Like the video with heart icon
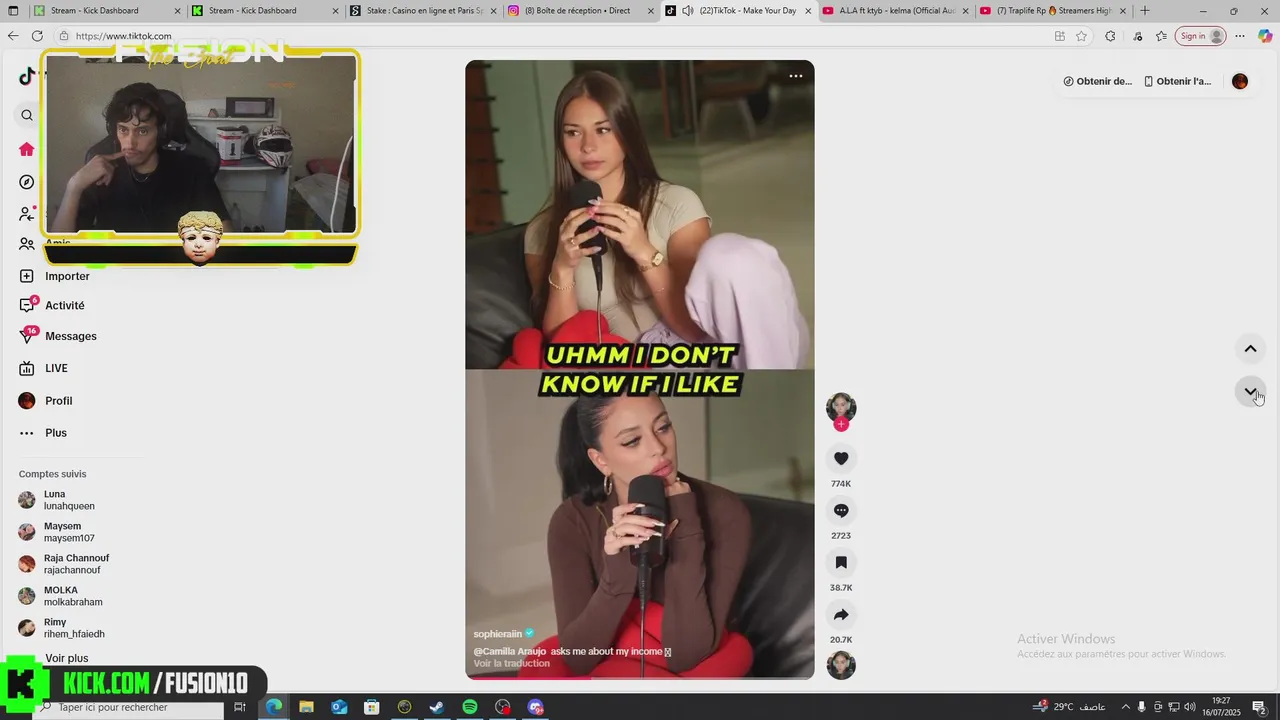 841,458
